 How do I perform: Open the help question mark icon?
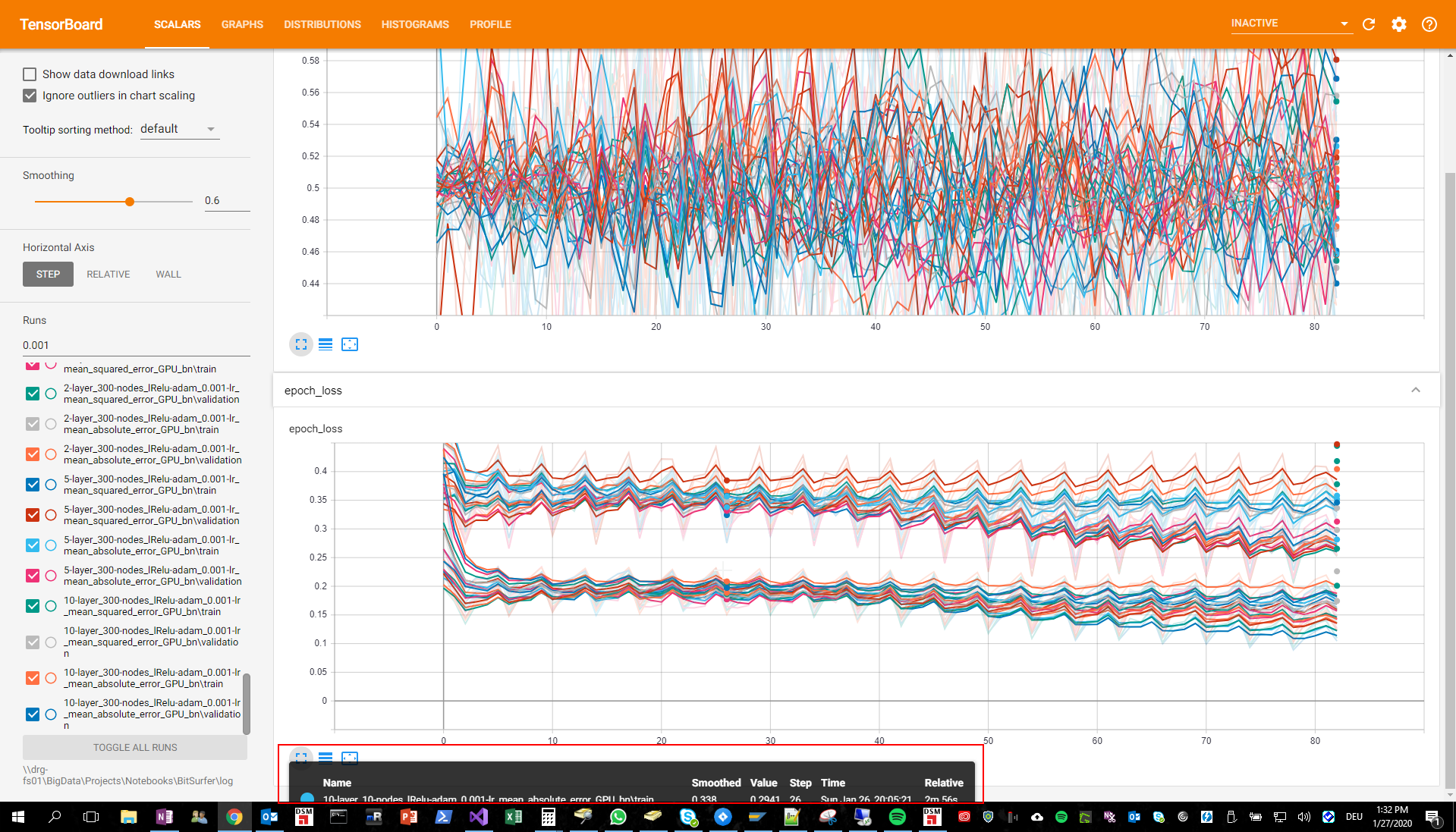click(x=1429, y=24)
